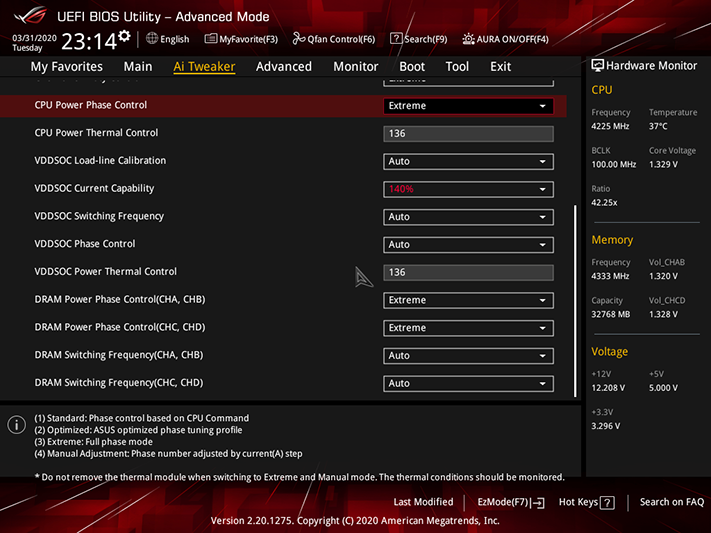Click the +3.3V 3.296 V reading
This screenshot has width=711, height=533.
[x=605, y=426]
